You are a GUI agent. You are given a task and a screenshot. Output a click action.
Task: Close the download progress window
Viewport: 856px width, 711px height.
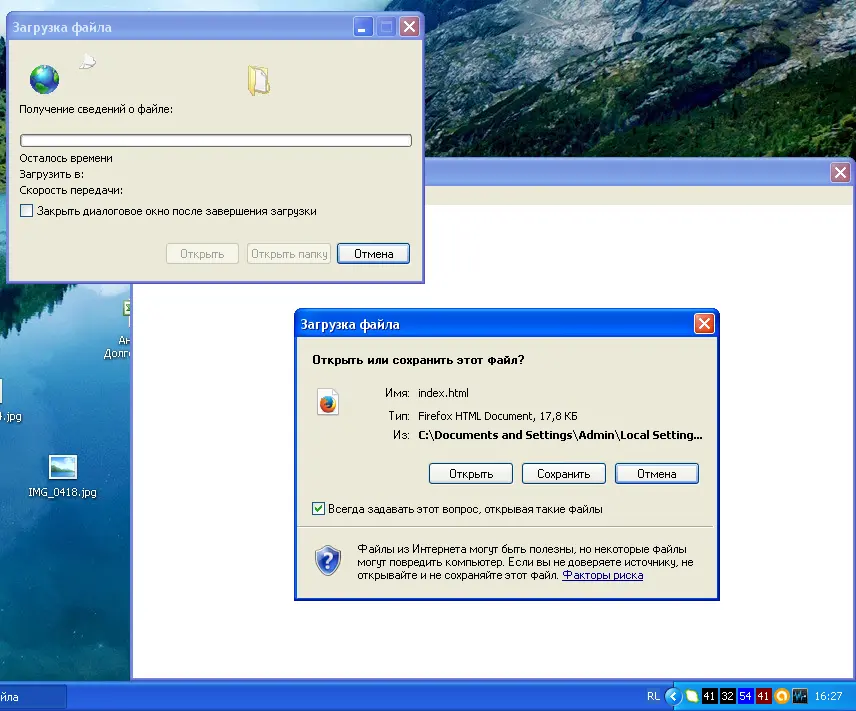pos(409,27)
